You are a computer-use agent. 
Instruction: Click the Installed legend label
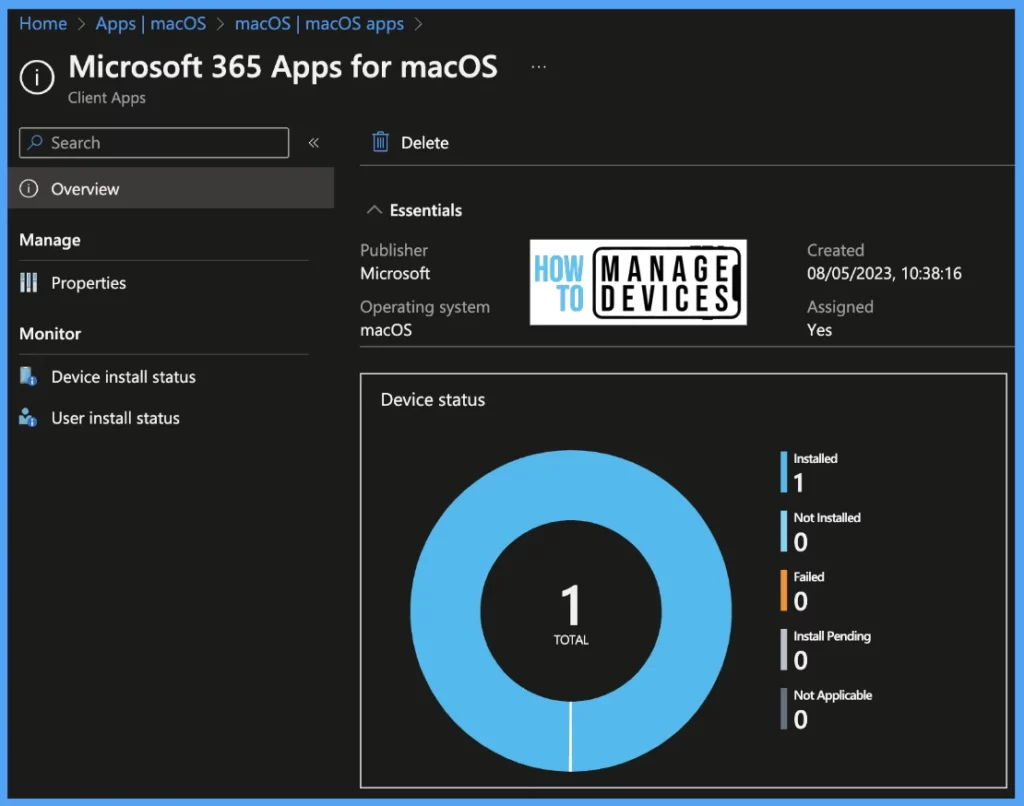tap(815, 459)
